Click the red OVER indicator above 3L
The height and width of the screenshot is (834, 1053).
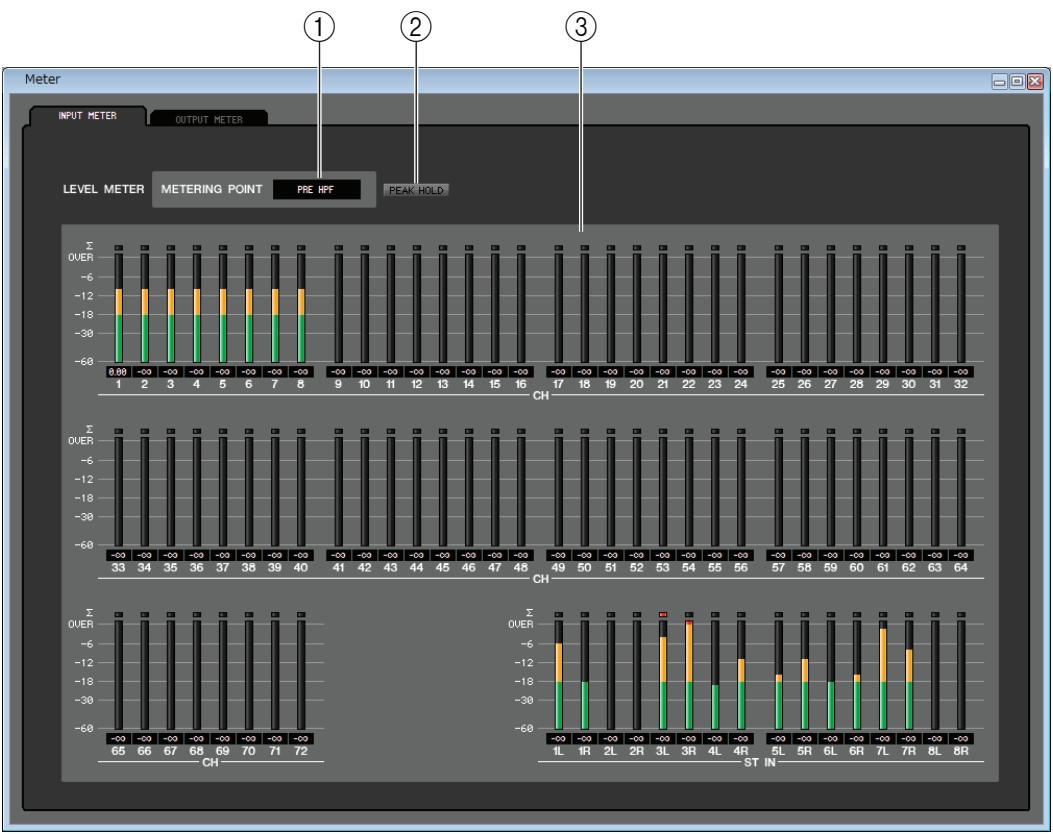point(663,614)
